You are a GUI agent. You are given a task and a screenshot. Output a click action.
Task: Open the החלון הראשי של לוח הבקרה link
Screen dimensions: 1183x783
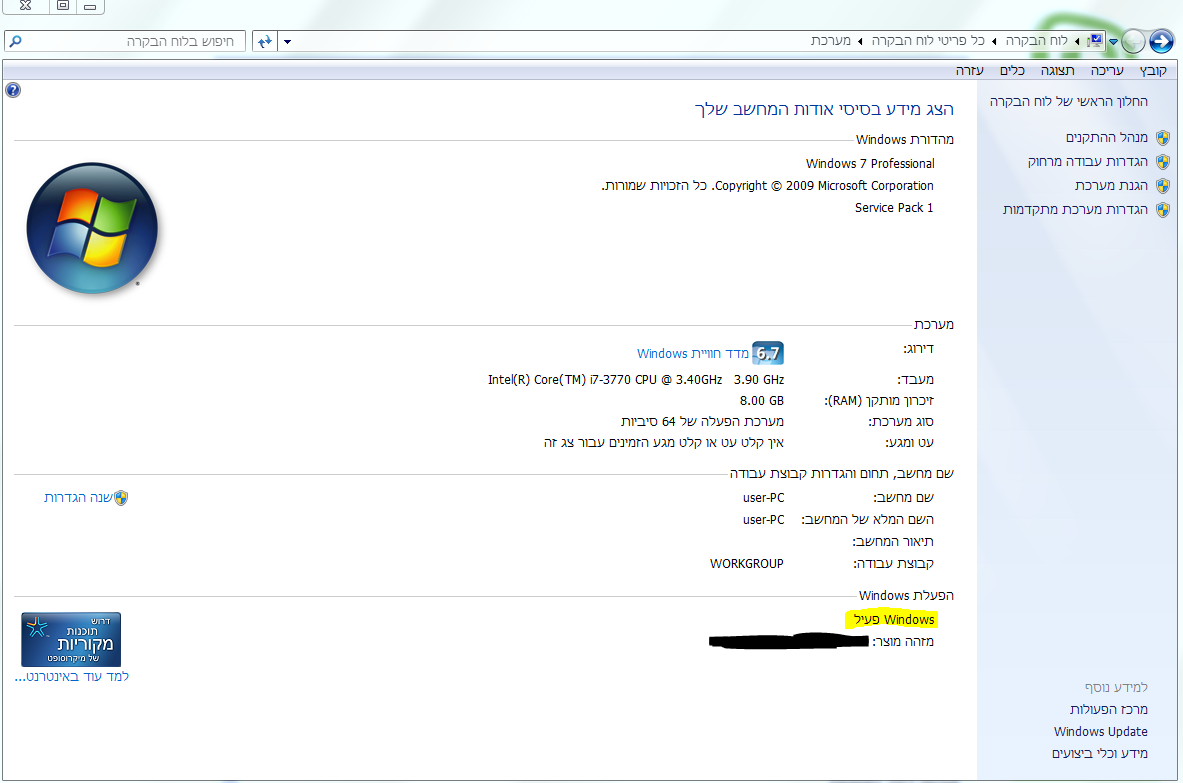(x=1068, y=101)
